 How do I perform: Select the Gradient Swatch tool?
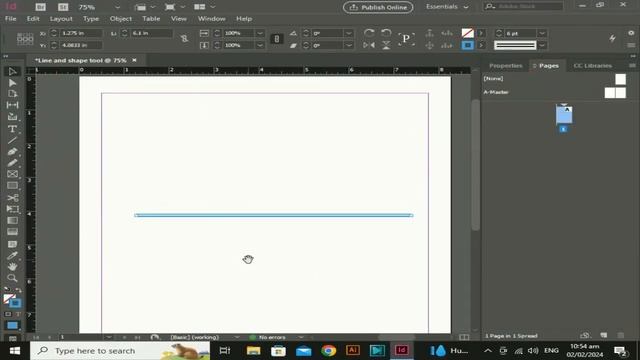[12, 220]
